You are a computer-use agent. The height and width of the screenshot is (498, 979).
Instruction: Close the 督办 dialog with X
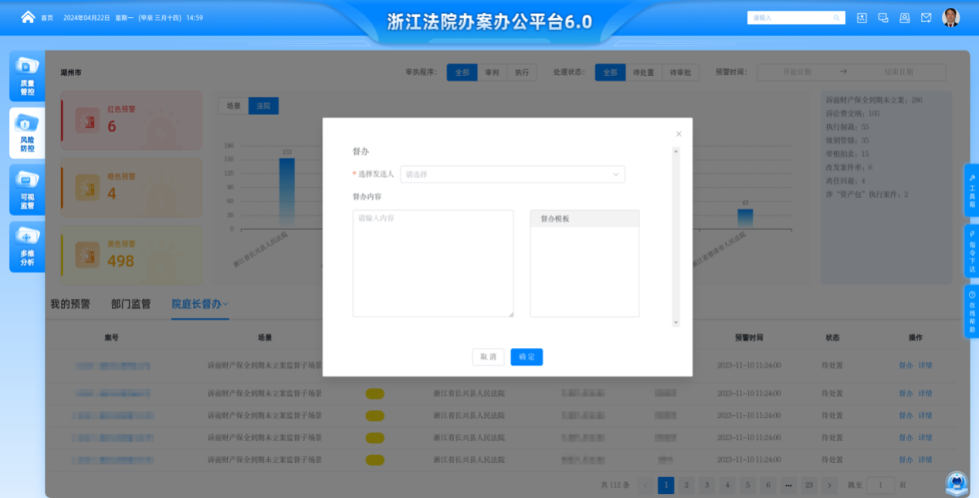pos(678,133)
